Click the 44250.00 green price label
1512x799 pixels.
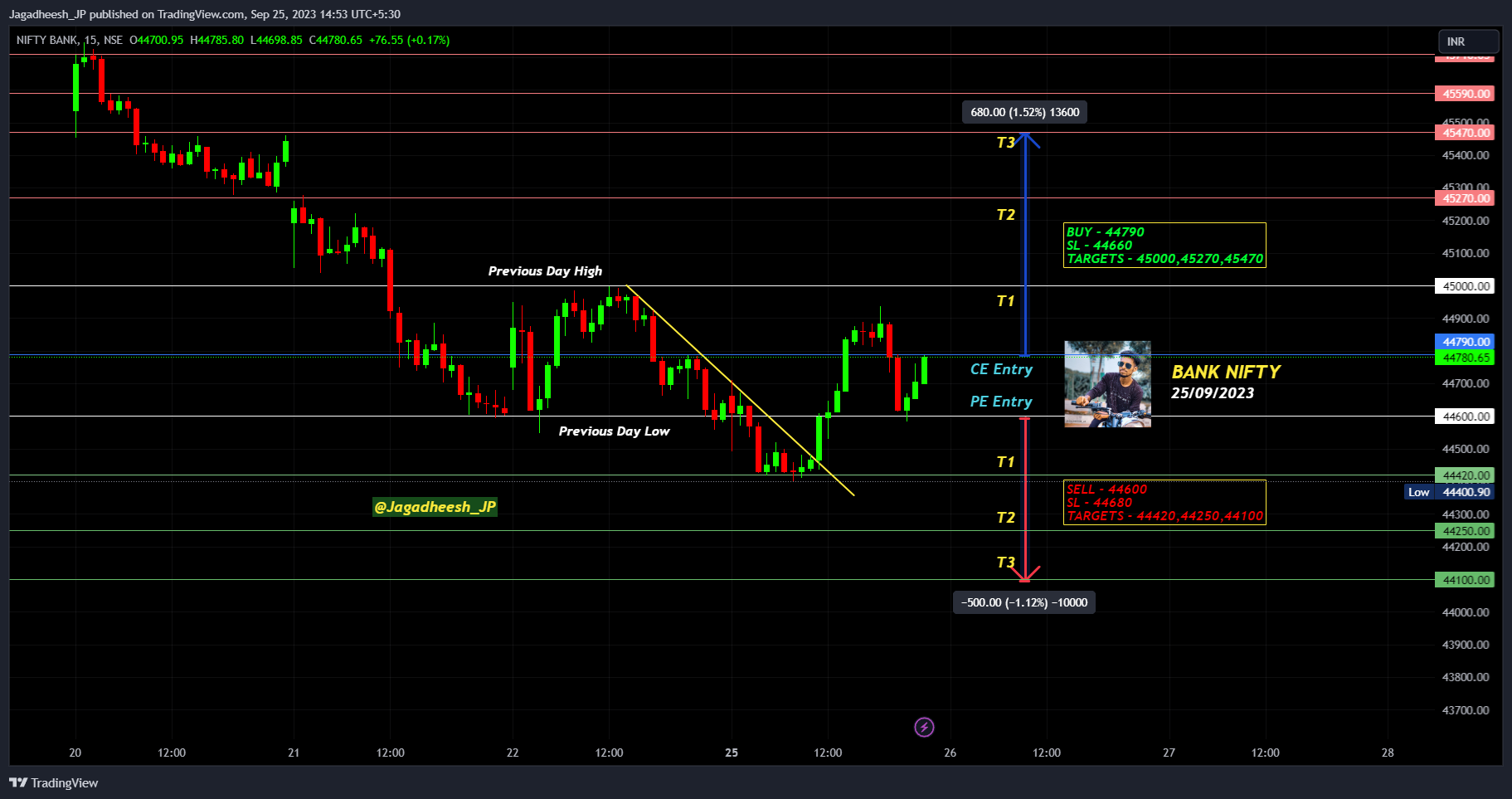click(1465, 531)
